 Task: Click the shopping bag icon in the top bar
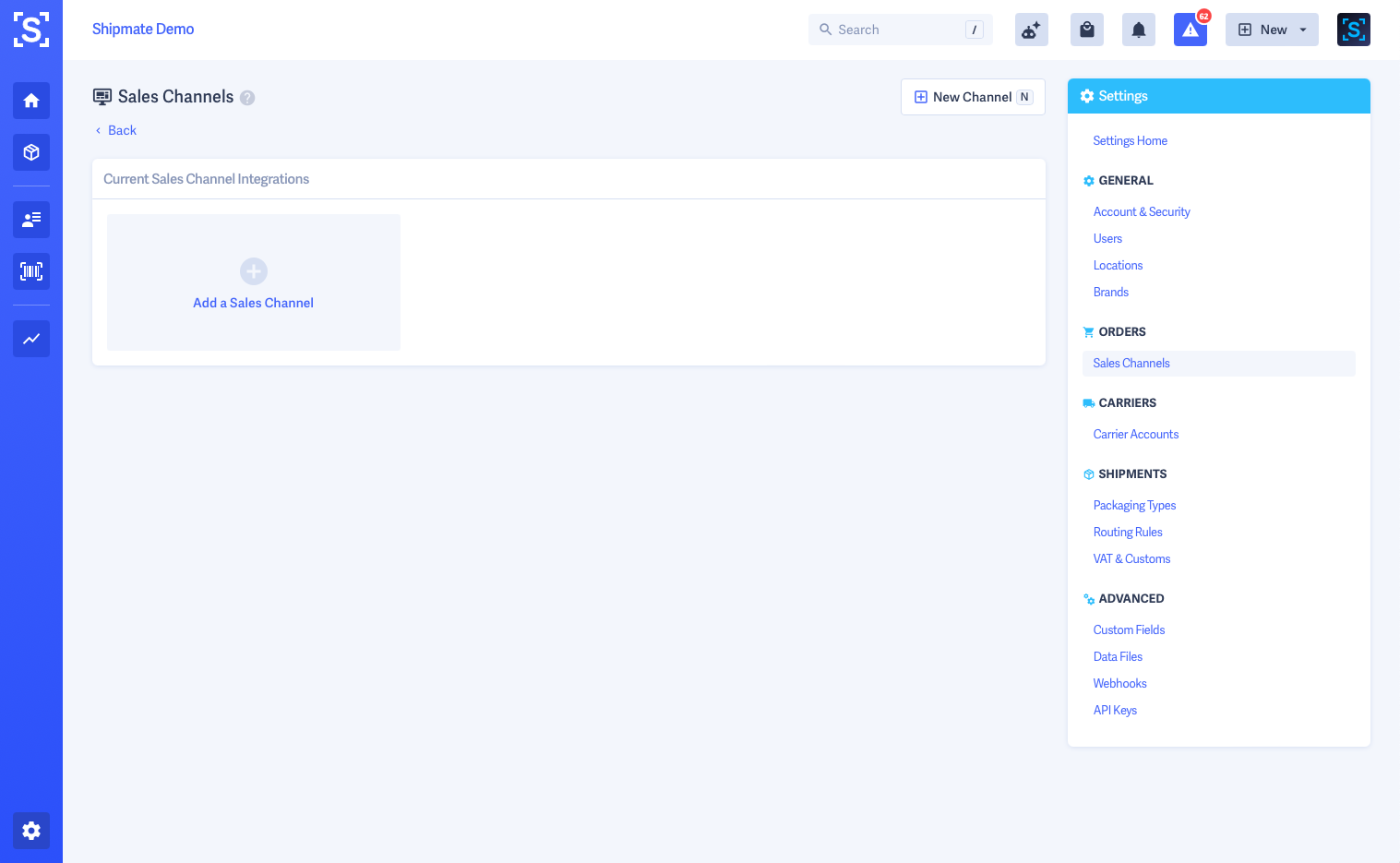(x=1086, y=29)
